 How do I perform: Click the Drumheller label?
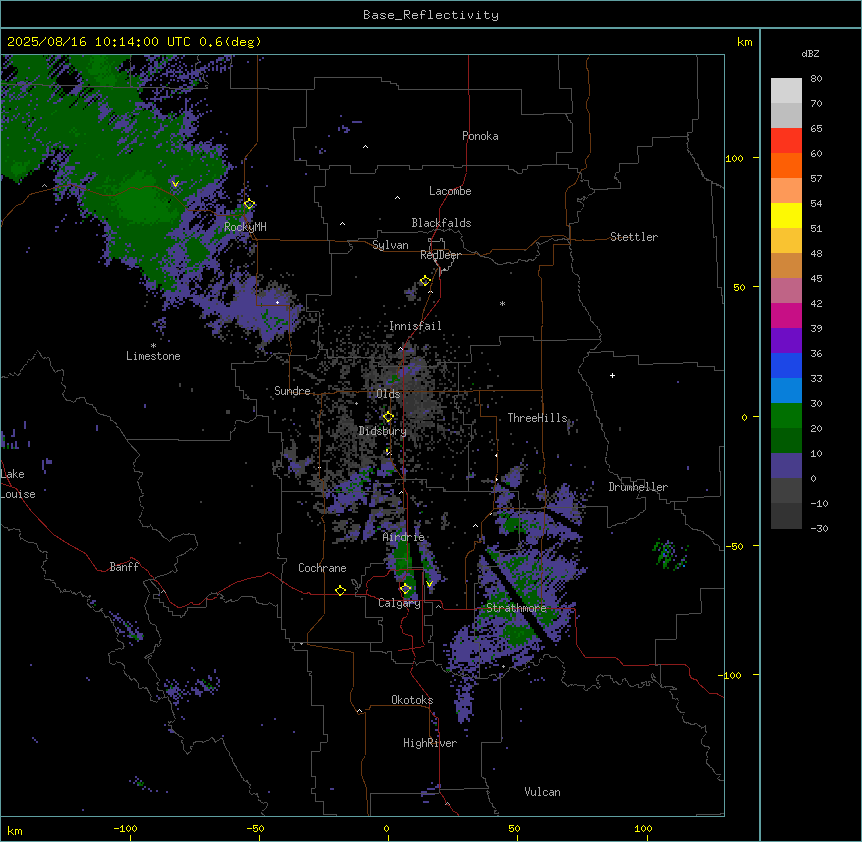point(638,487)
